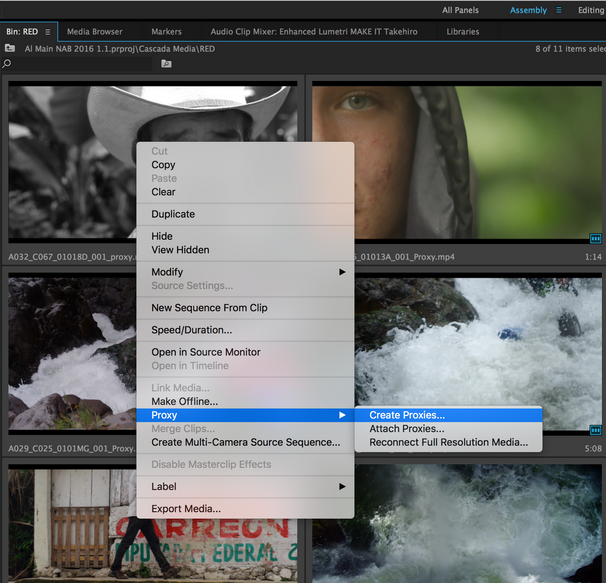Select the dark rapids clip thumbnail at bottom right
Image resolution: width=606 pixels, height=583 pixels.
(457, 524)
